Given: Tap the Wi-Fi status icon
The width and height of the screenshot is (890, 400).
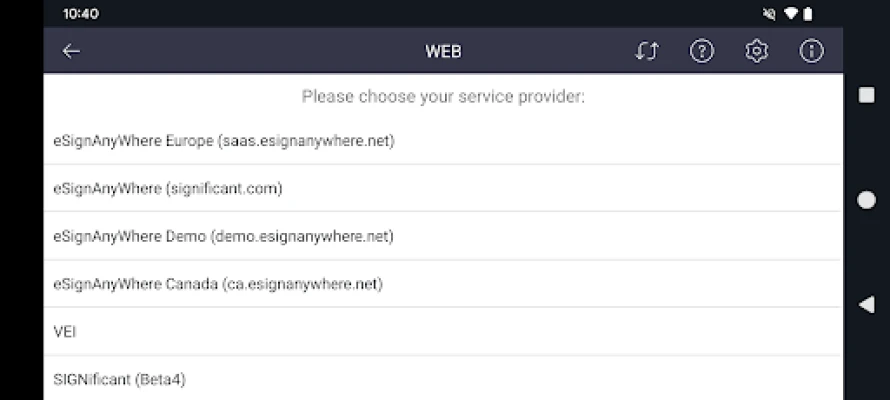Looking at the screenshot, I should point(789,14).
